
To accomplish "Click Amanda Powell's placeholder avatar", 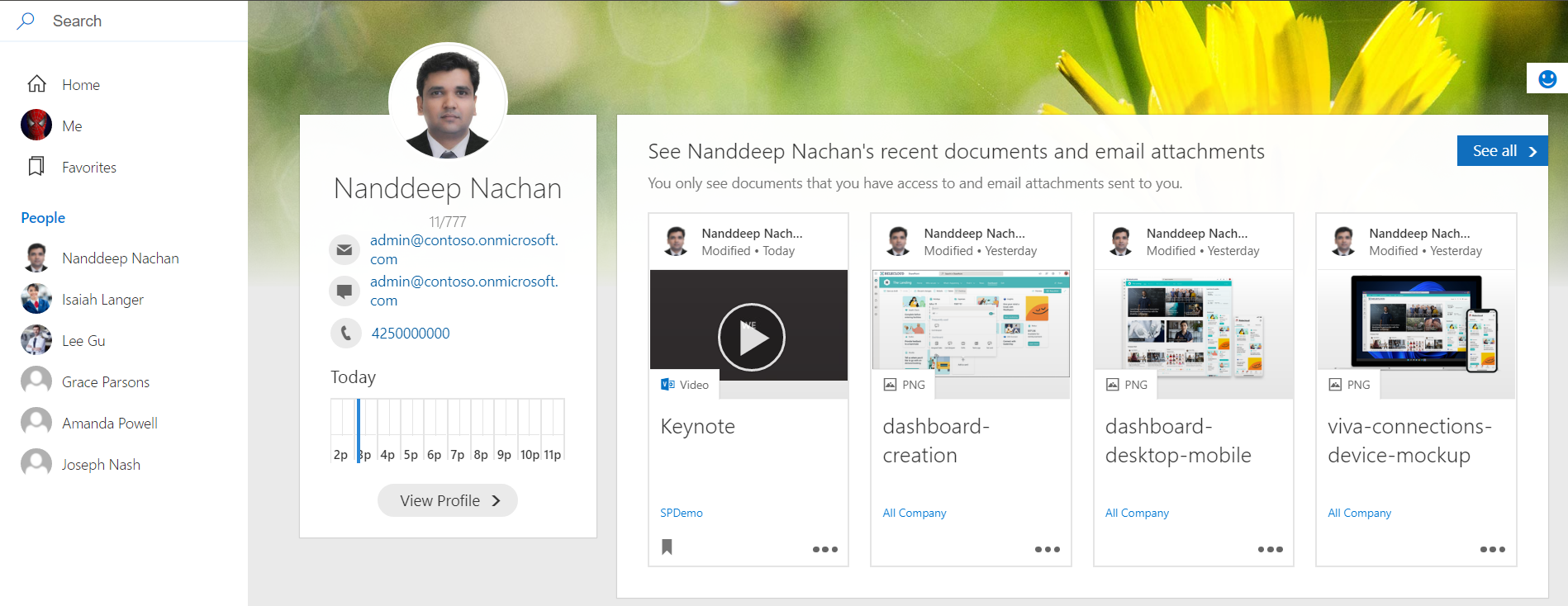I will tap(36, 423).
